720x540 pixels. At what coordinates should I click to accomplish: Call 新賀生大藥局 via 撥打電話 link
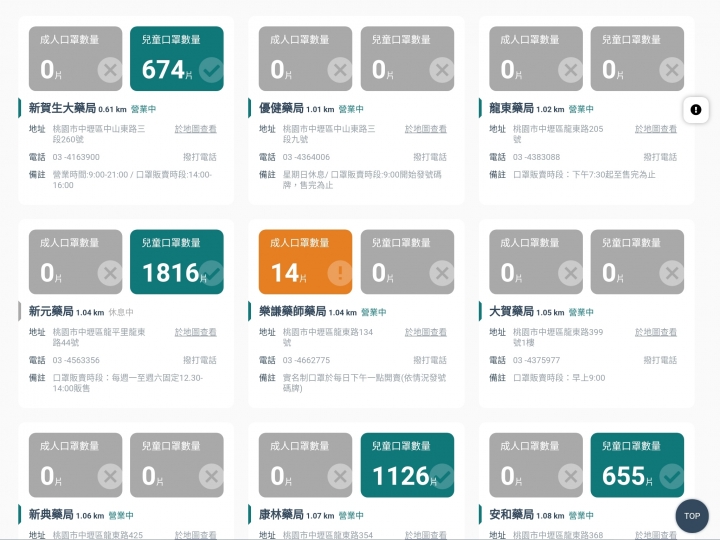[x=200, y=157]
